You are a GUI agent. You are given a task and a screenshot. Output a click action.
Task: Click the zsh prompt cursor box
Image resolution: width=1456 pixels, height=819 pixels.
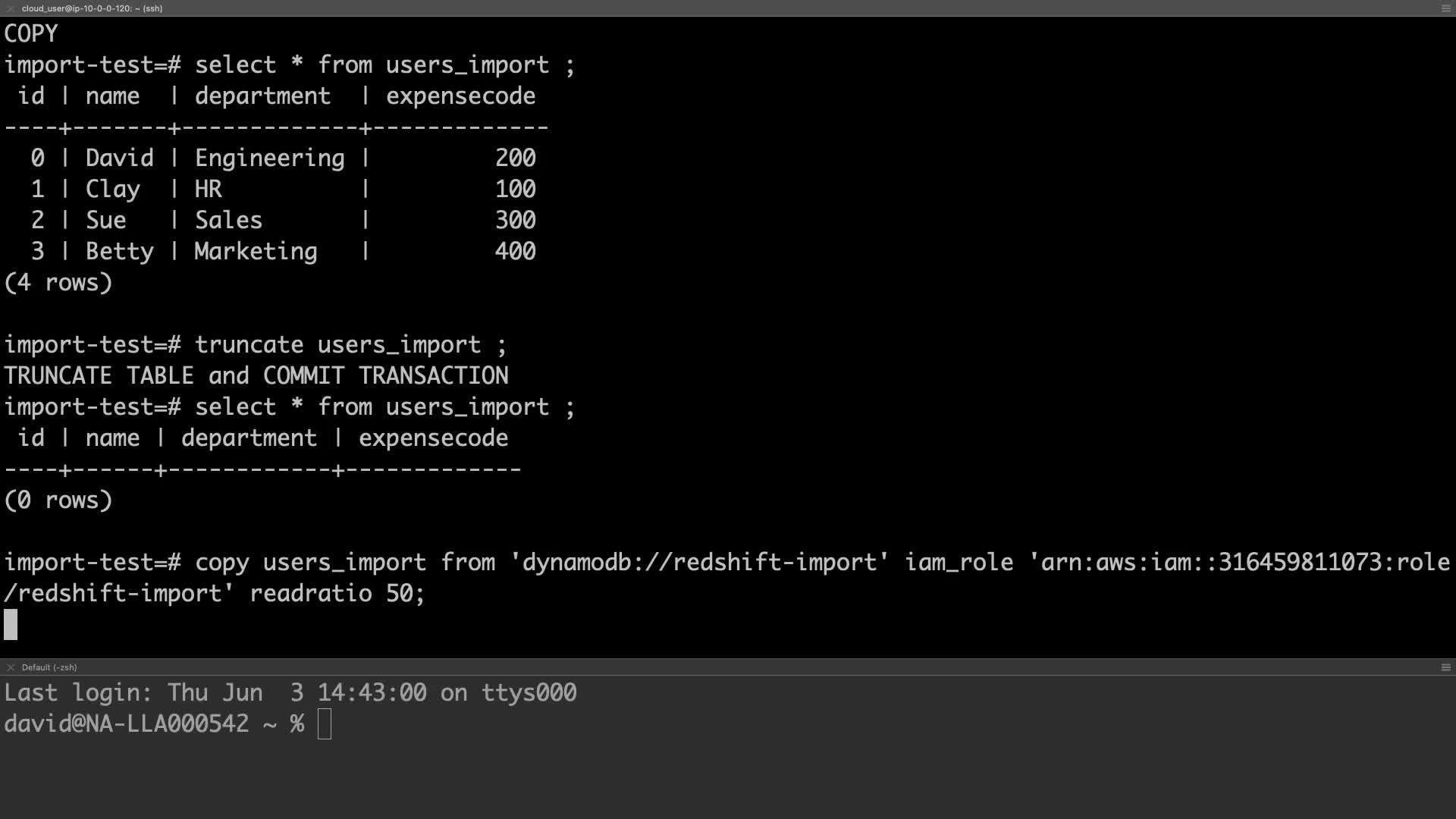coord(325,724)
